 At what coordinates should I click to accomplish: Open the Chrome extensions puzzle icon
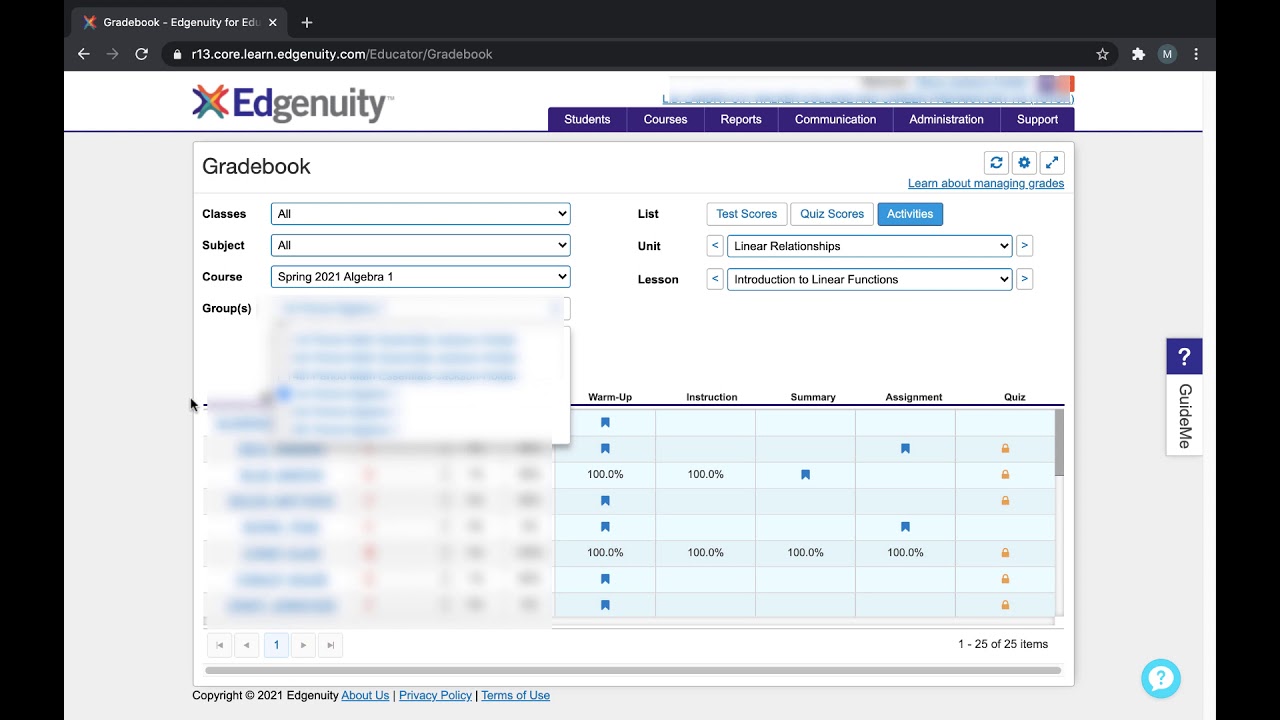click(x=1138, y=54)
